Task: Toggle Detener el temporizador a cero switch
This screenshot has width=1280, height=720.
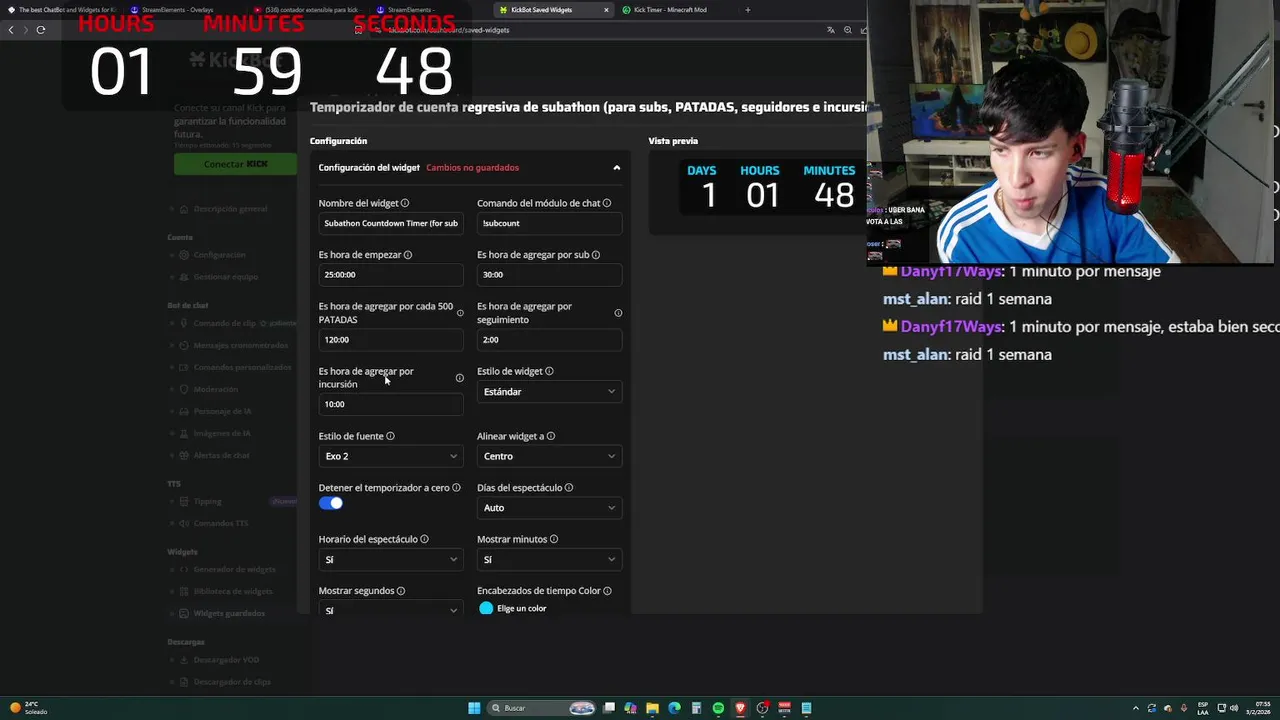Action: (331, 503)
